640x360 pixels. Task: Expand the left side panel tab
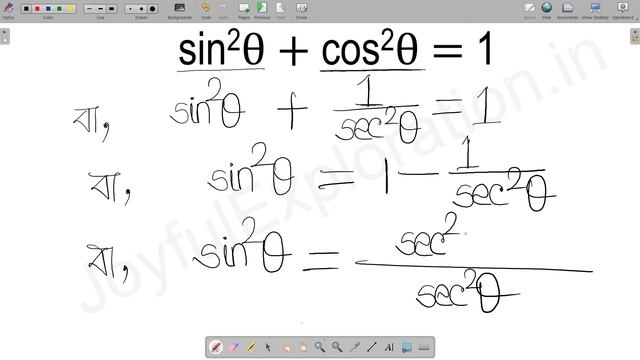pos(4,36)
